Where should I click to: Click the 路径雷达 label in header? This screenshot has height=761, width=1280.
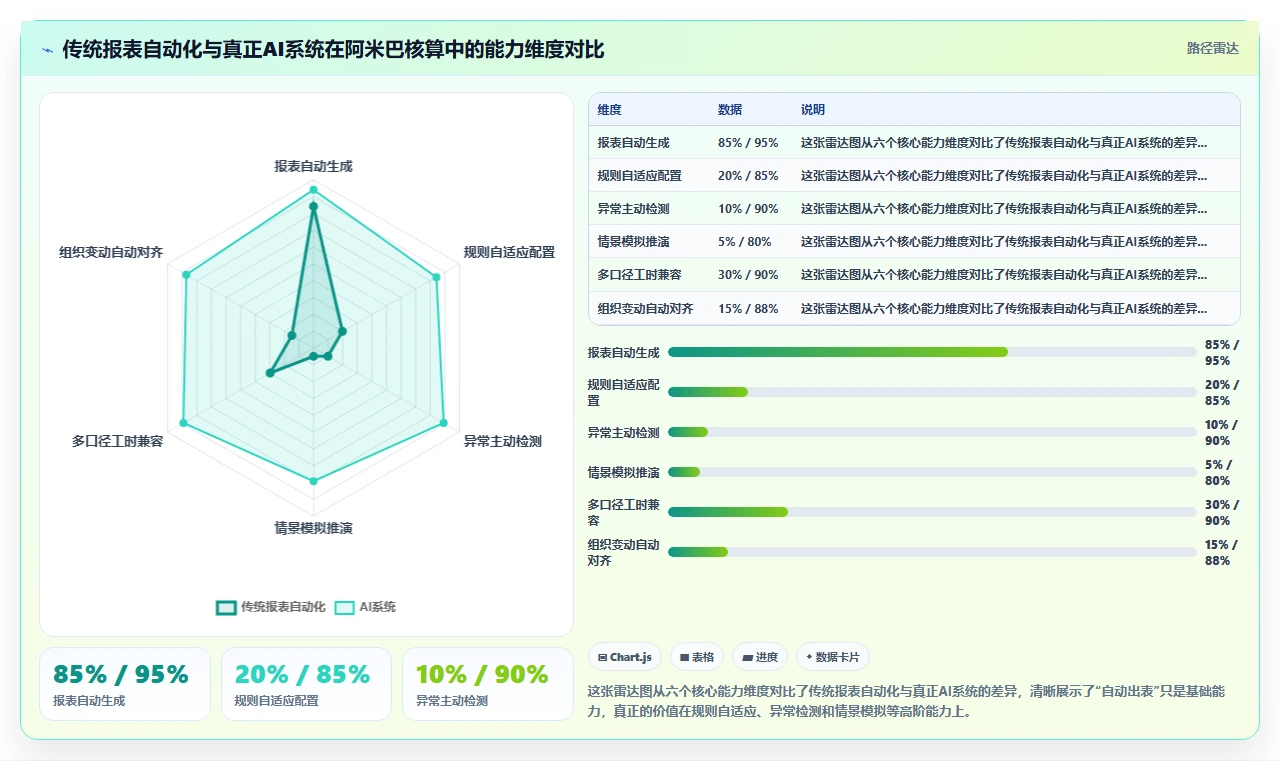(1212, 48)
